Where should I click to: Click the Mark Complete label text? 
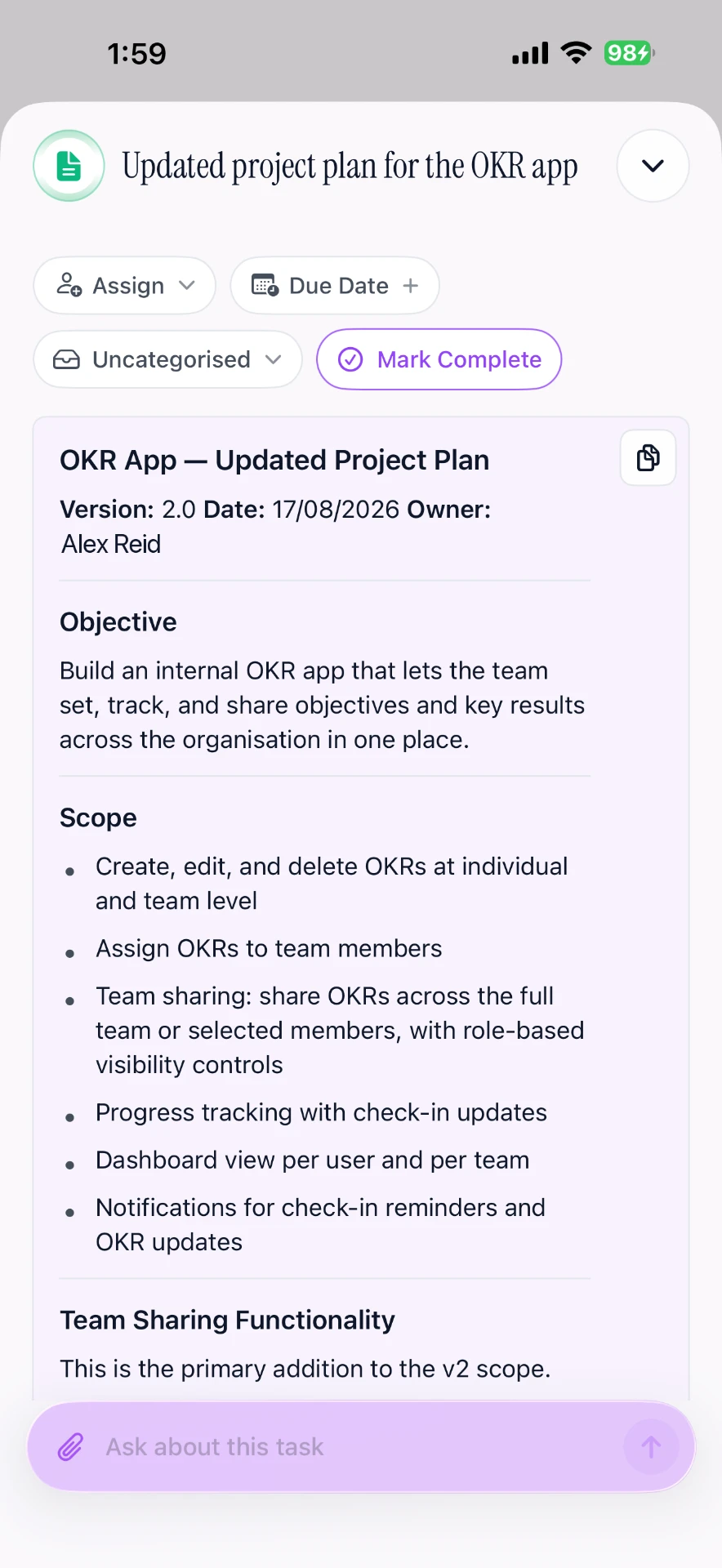459,359
